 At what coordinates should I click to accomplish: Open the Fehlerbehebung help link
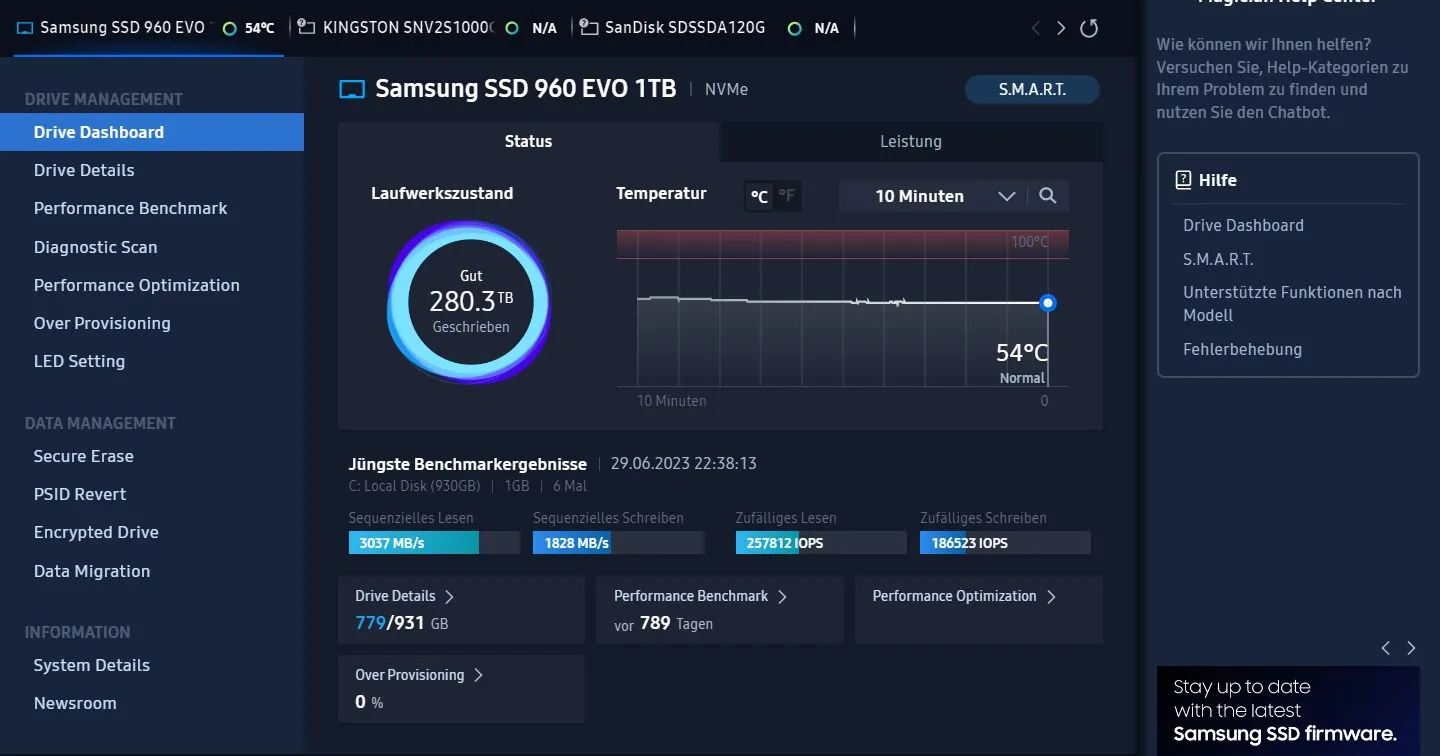click(1242, 349)
